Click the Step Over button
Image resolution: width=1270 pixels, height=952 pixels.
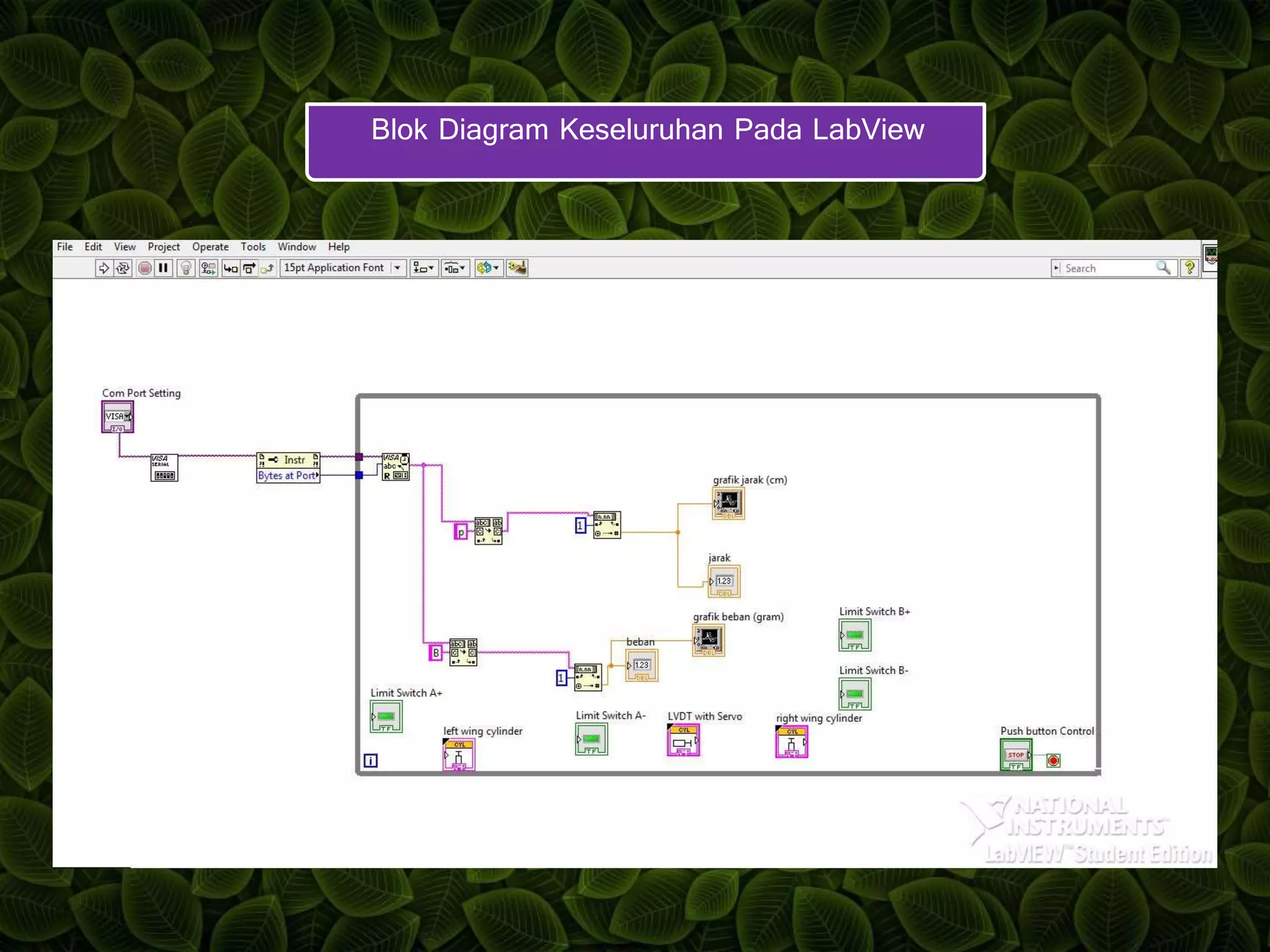click(x=249, y=268)
